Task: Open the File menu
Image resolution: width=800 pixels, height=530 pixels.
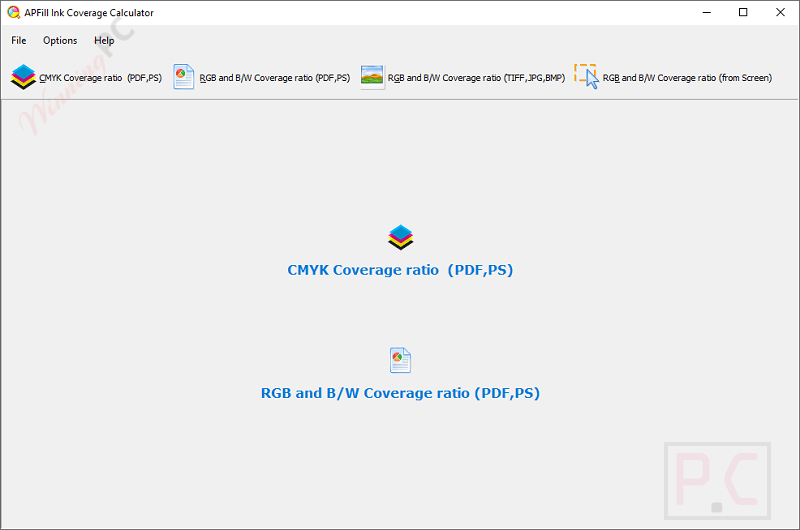Action: pos(19,40)
